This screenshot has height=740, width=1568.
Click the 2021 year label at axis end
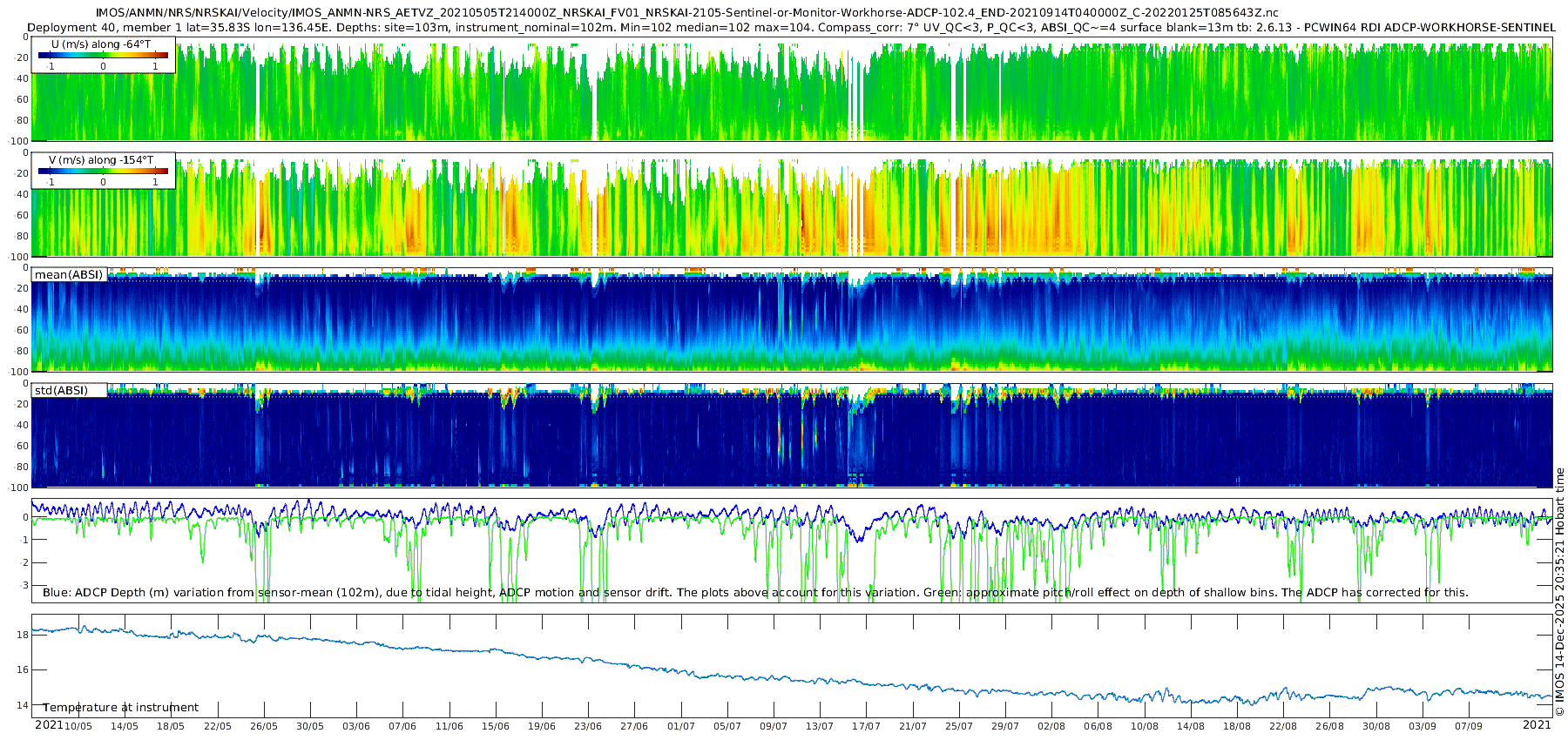(1537, 725)
